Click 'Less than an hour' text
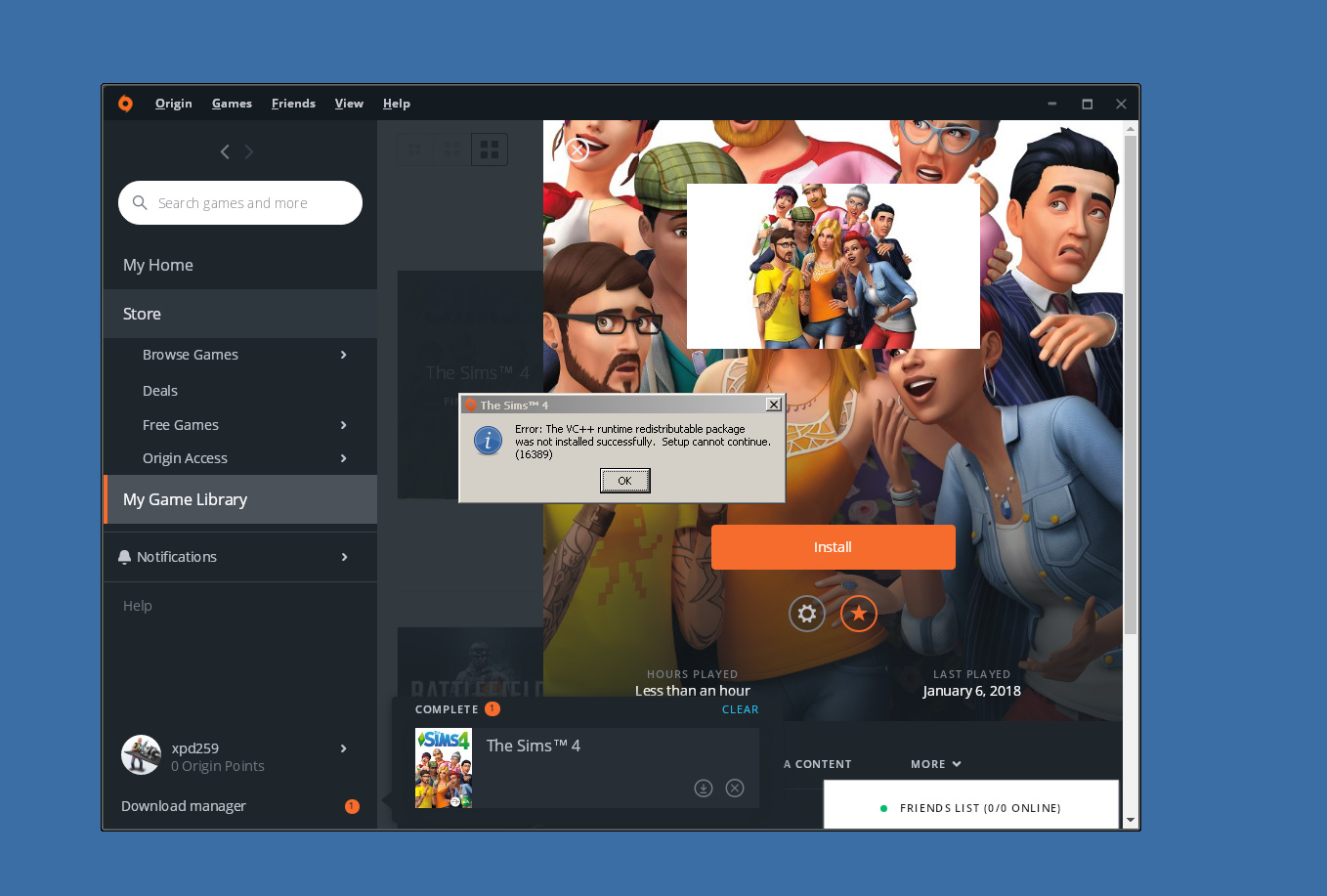The width and height of the screenshot is (1327, 896). click(693, 691)
